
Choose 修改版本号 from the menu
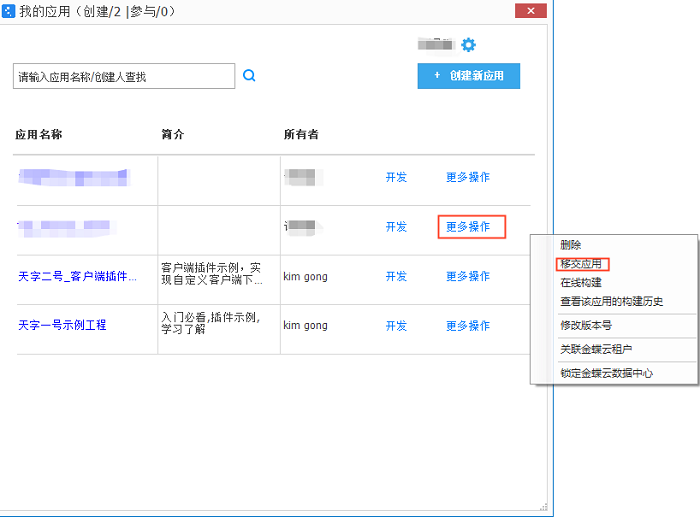[586, 325]
